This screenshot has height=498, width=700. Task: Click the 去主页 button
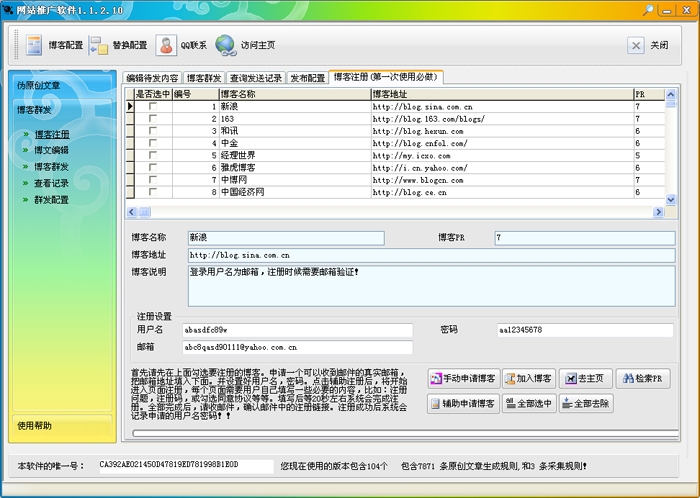[585, 378]
